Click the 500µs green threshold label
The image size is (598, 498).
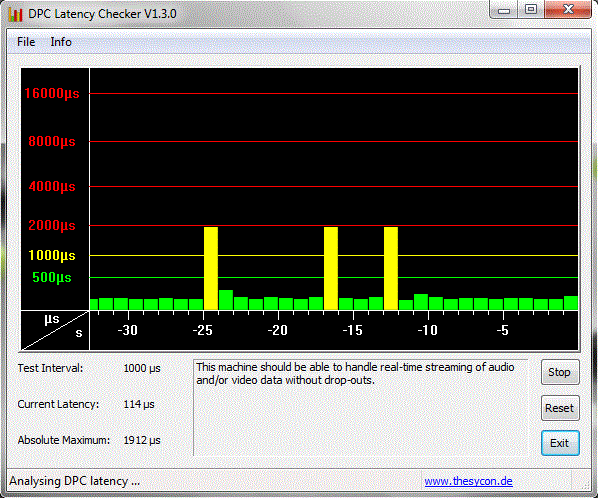(x=52, y=277)
